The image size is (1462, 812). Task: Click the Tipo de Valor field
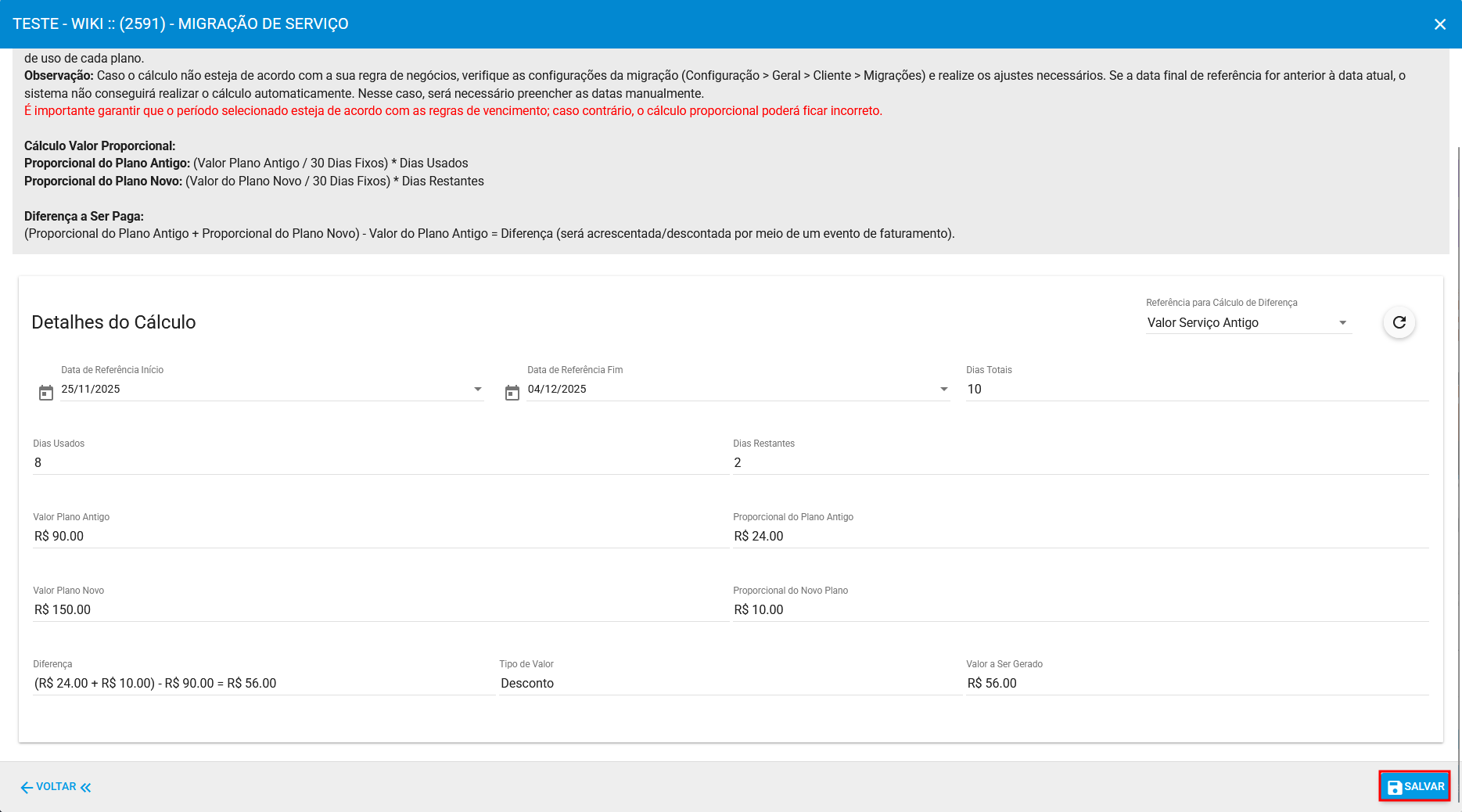tap(730, 684)
